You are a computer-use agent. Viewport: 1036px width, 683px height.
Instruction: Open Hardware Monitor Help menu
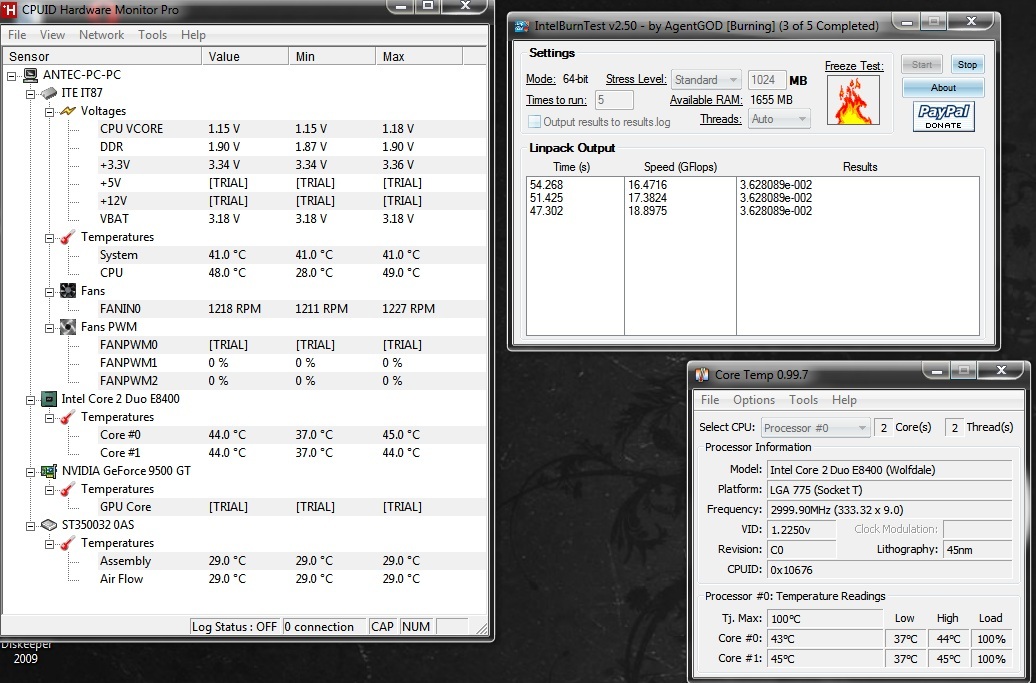point(193,35)
